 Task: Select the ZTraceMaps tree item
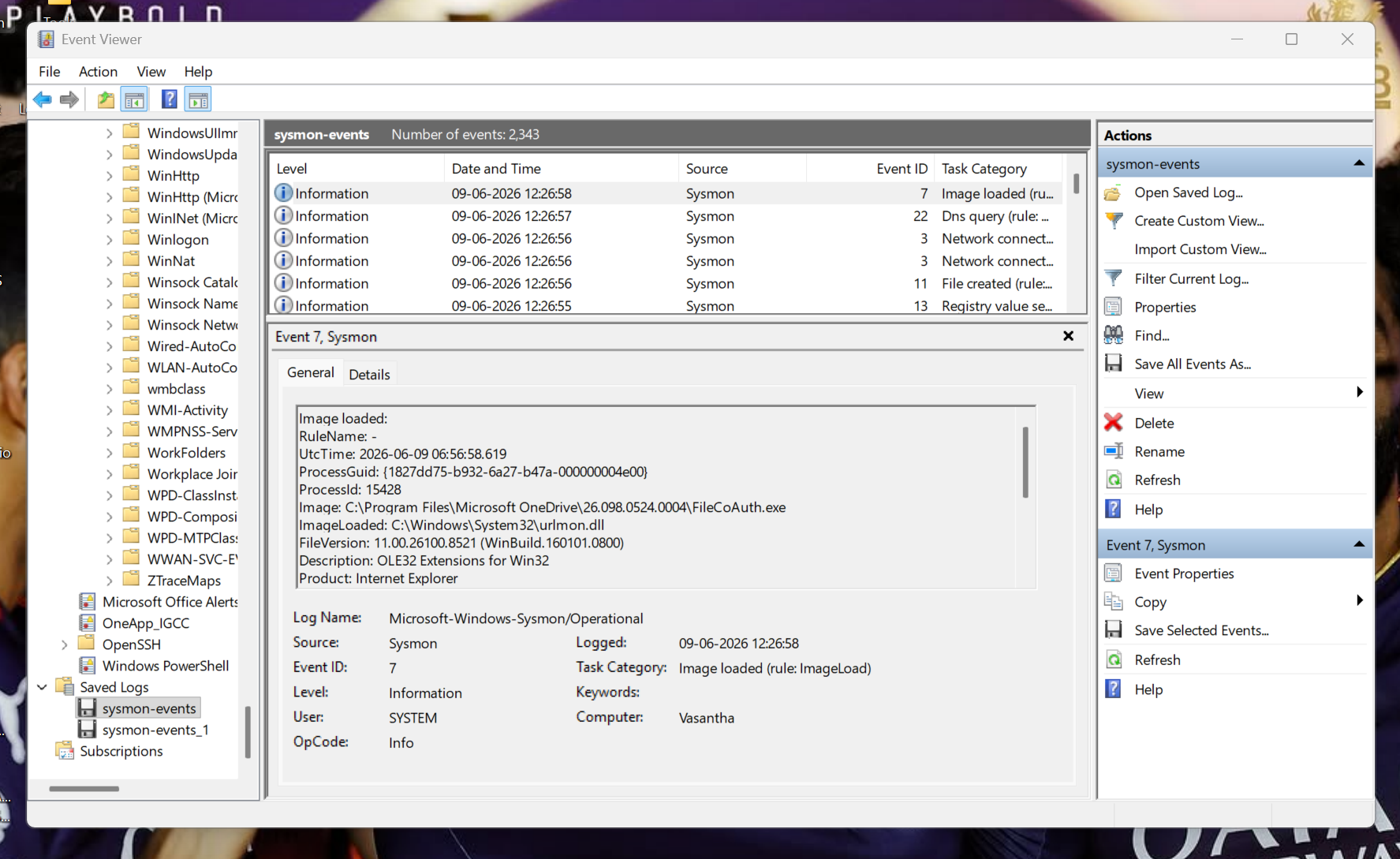coord(184,581)
